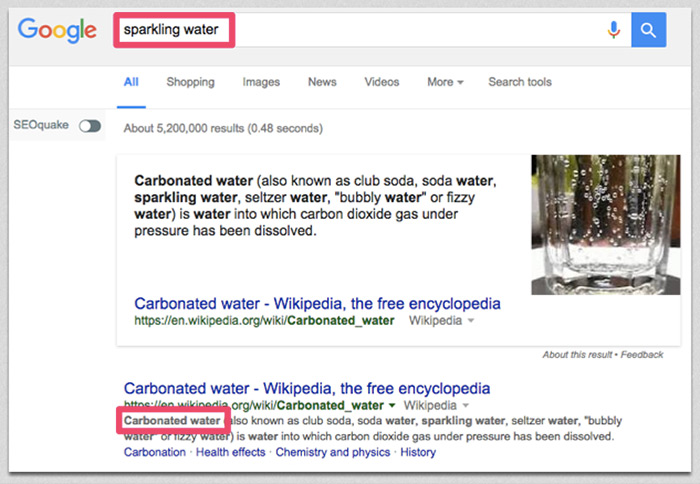The width and height of the screenshot is (700, 484).
Task: Click the second Carbonated water Wikipedia result title
Action: click(x=306, y=388)
